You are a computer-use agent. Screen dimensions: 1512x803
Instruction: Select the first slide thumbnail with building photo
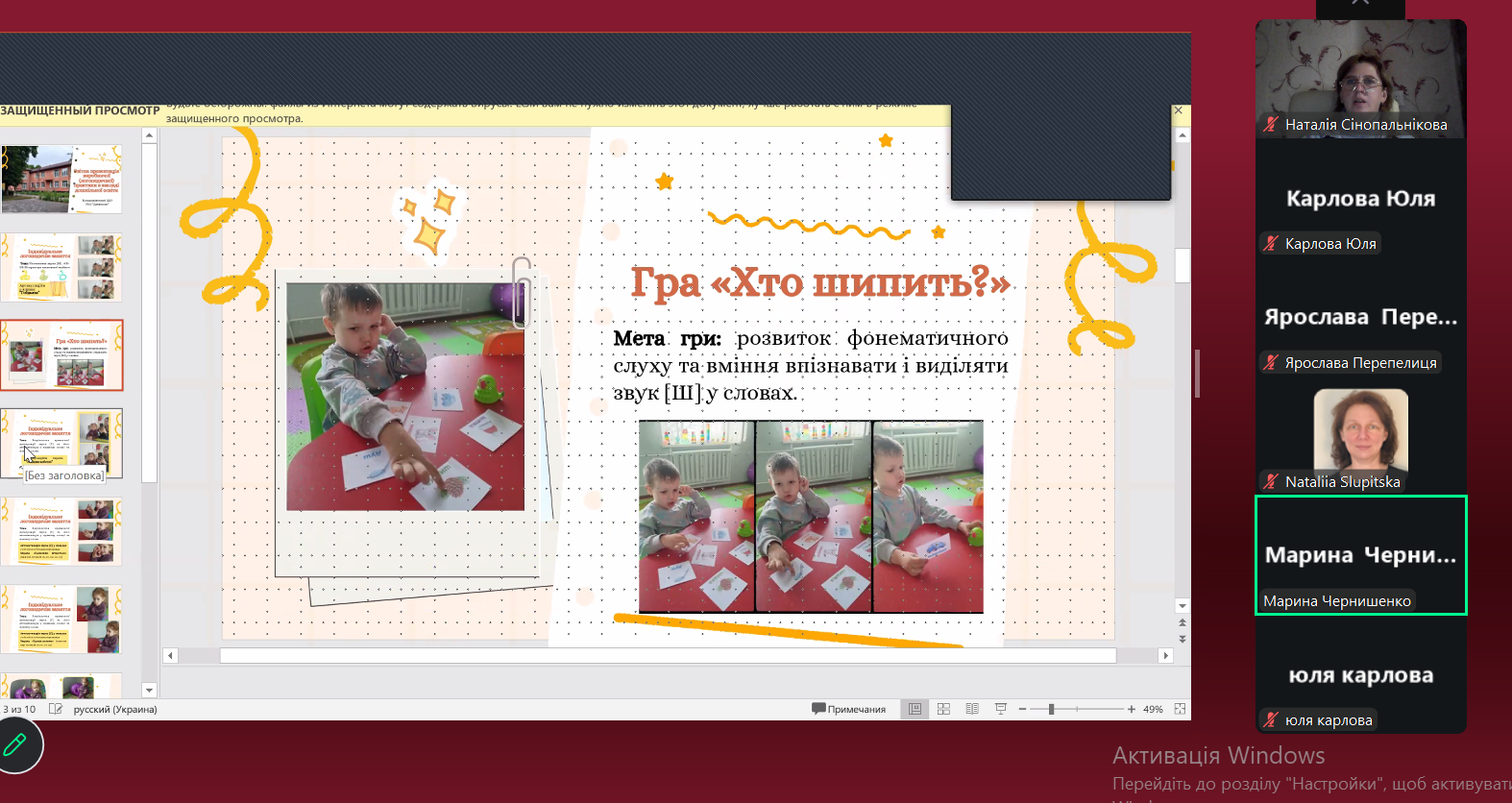62,179
